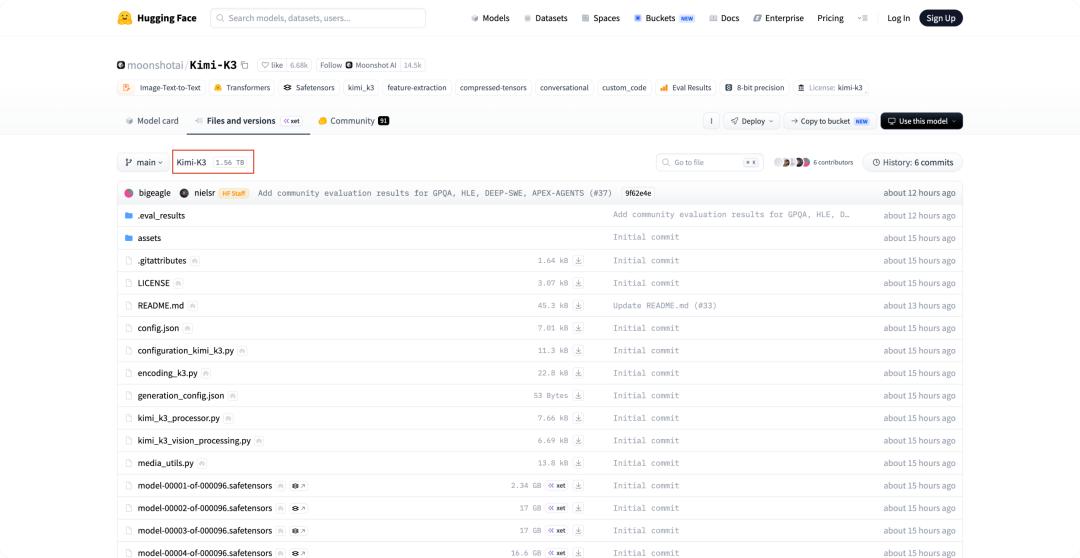Open Docs in top navigation

click(x=724, y=19)
